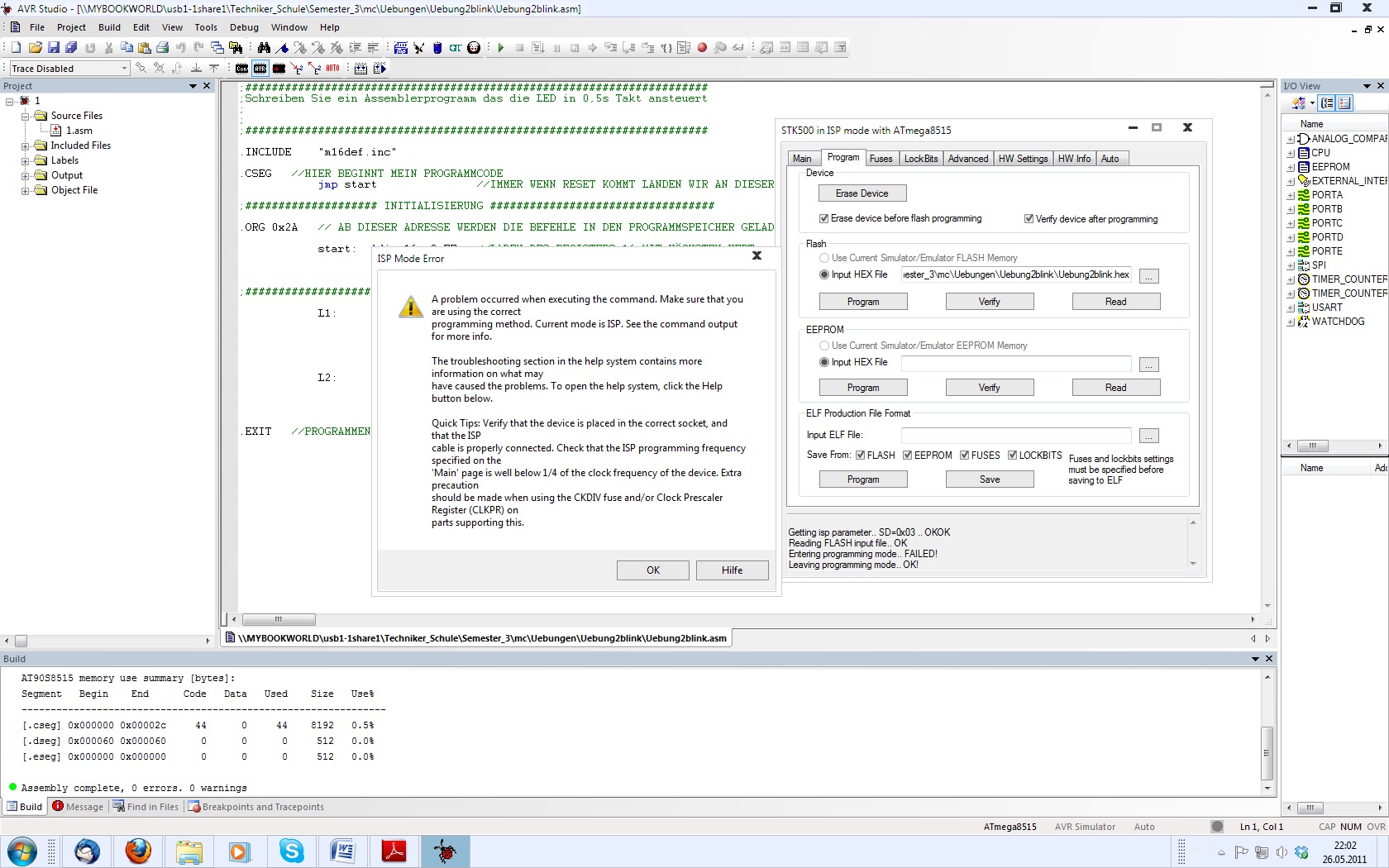Viewport: 1389px width, 868px height.
Task: Expand PORTA in I/O View
Action: click(x=1291, y=196)
